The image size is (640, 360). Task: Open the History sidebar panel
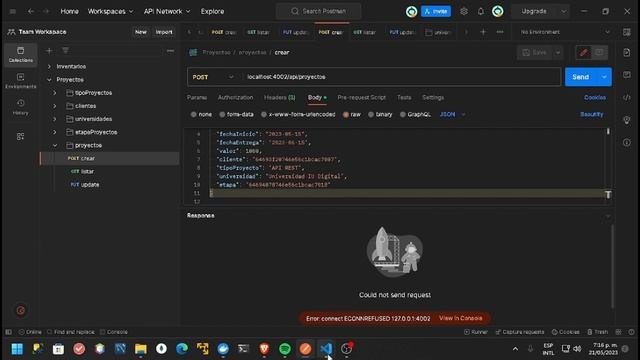[20, 107]
